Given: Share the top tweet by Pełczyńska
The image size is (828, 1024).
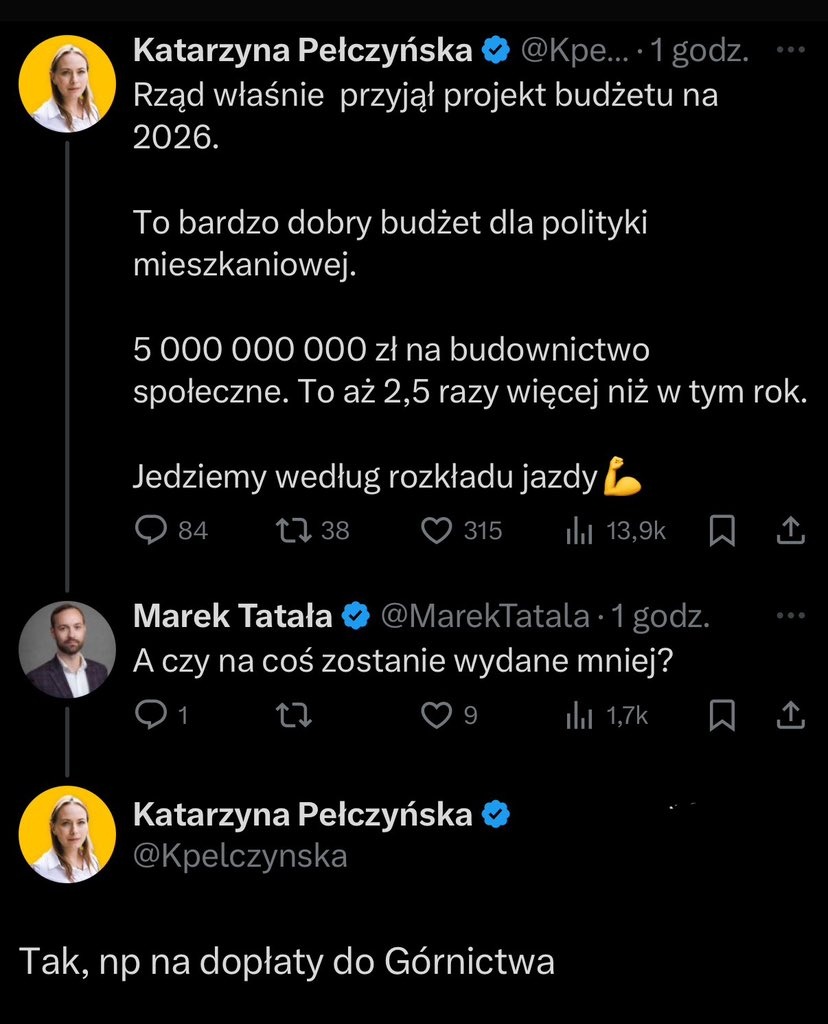Looking at the screenshot, I should (x=790, y=531).
